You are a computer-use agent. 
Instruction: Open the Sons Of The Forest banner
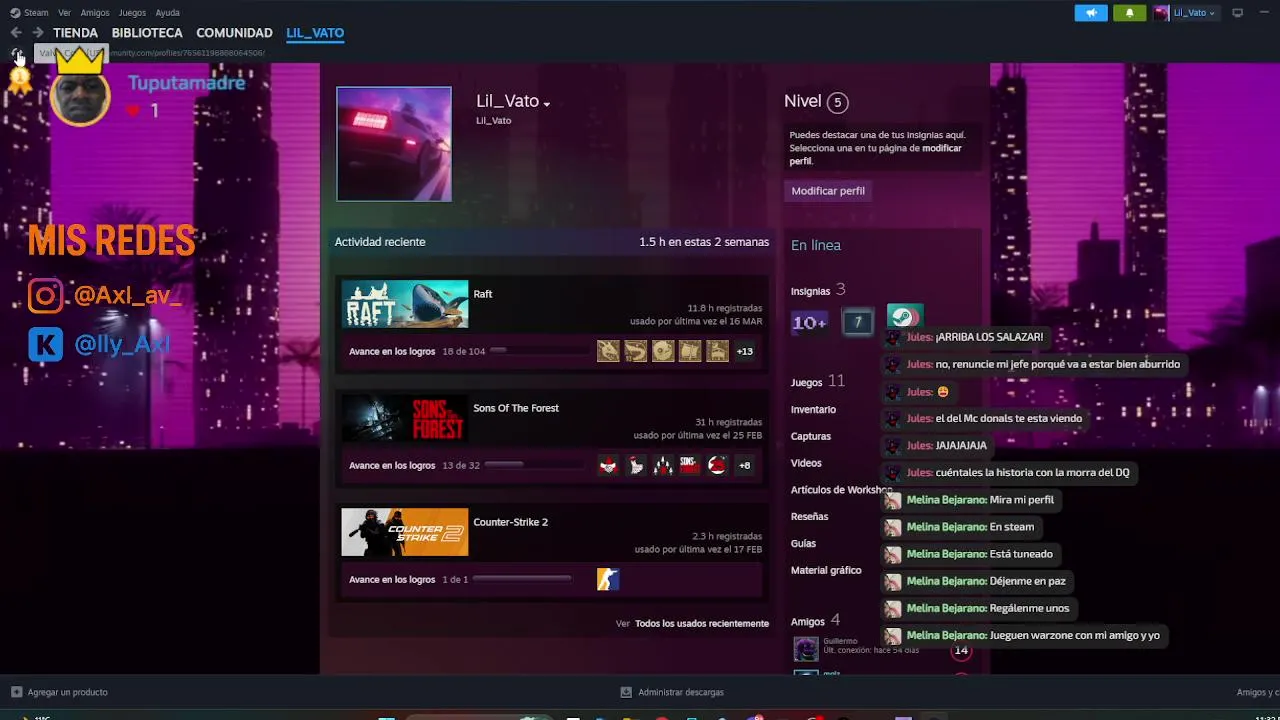405,418
